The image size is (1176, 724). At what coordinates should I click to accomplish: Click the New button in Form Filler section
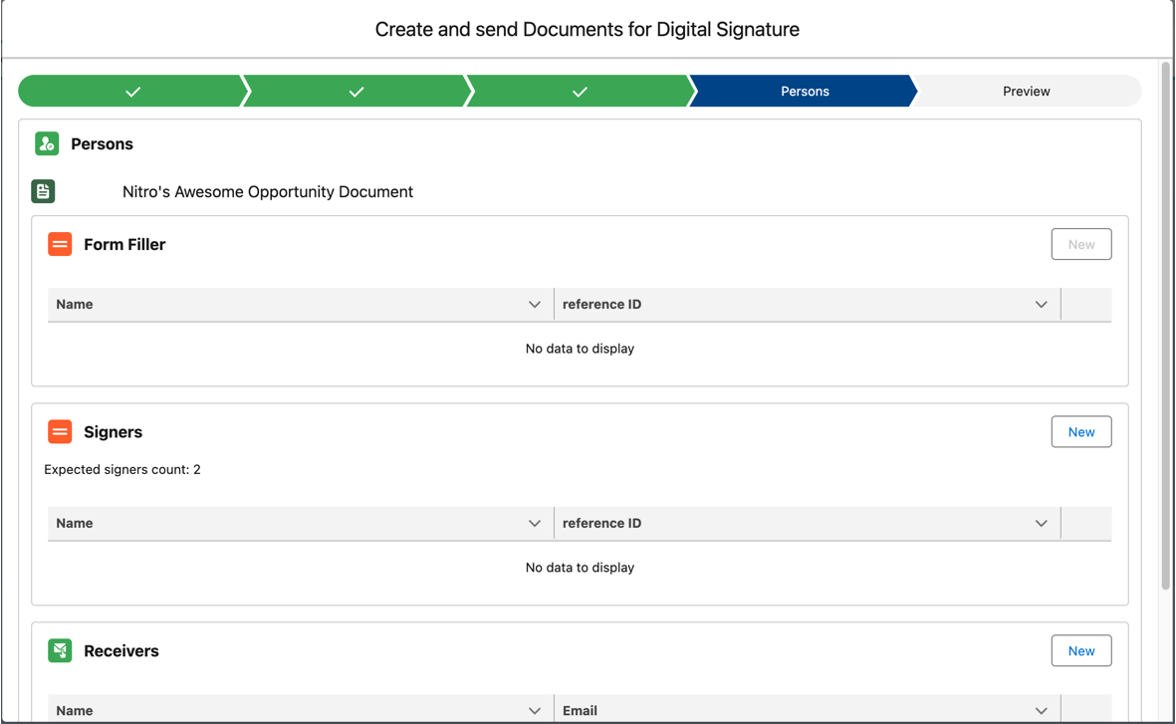point(1081,244)
